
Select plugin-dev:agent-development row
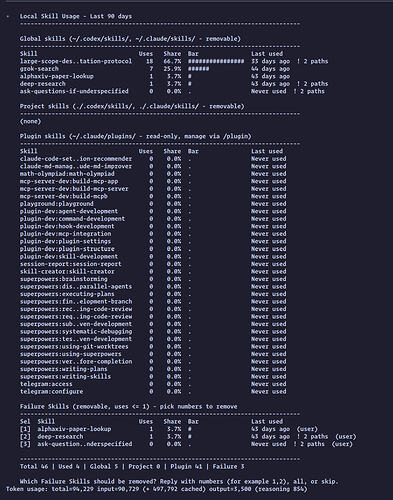[x=153, y=211]
